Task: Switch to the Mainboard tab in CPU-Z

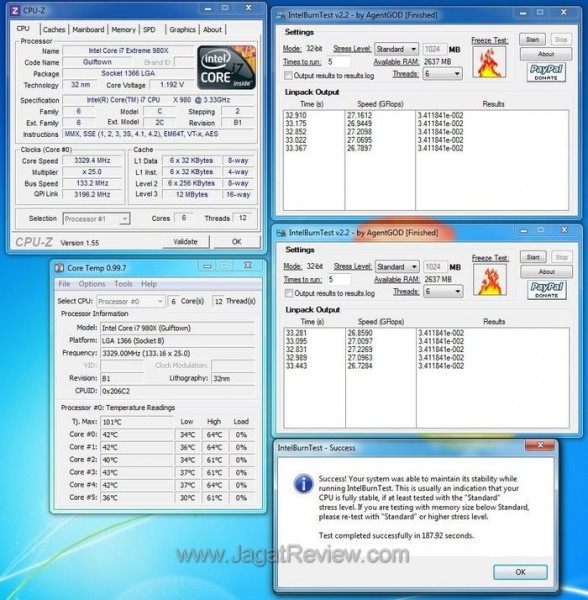Action: coord(88,29)
